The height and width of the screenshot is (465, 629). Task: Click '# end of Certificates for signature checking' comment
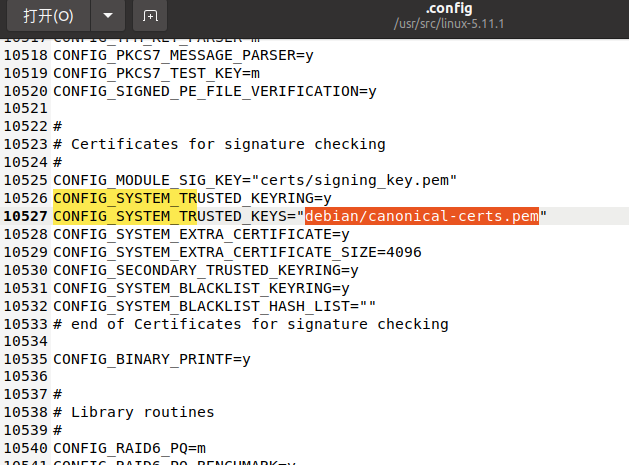tap(251, 324)
